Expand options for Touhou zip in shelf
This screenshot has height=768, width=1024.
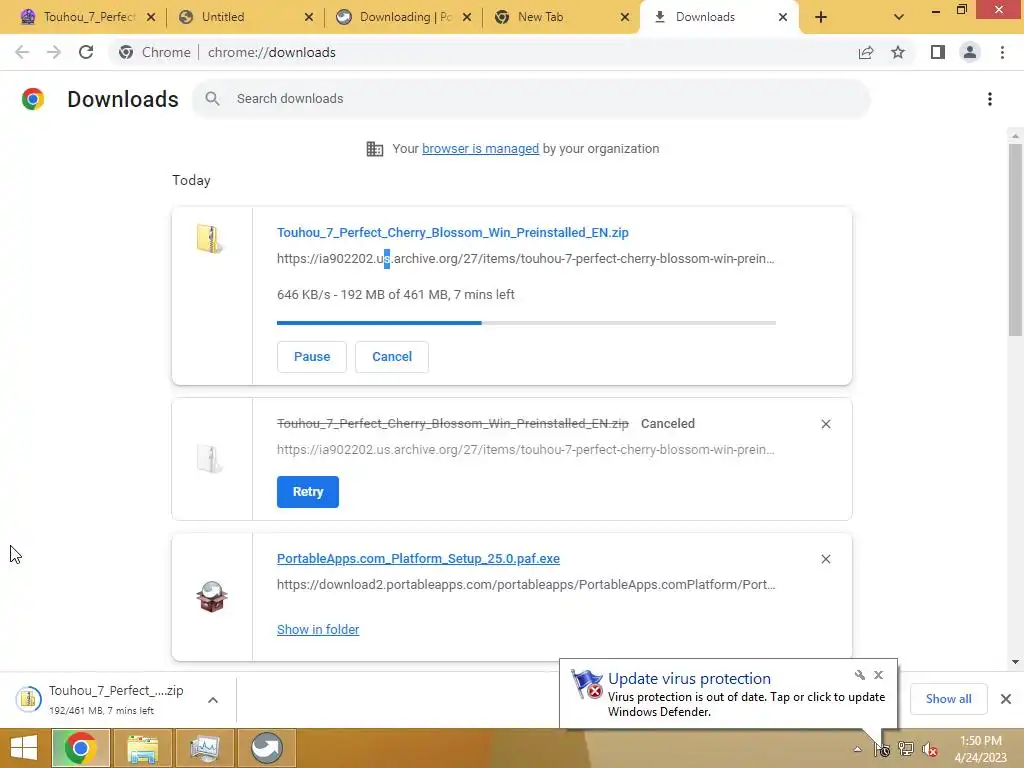point(213,700)
